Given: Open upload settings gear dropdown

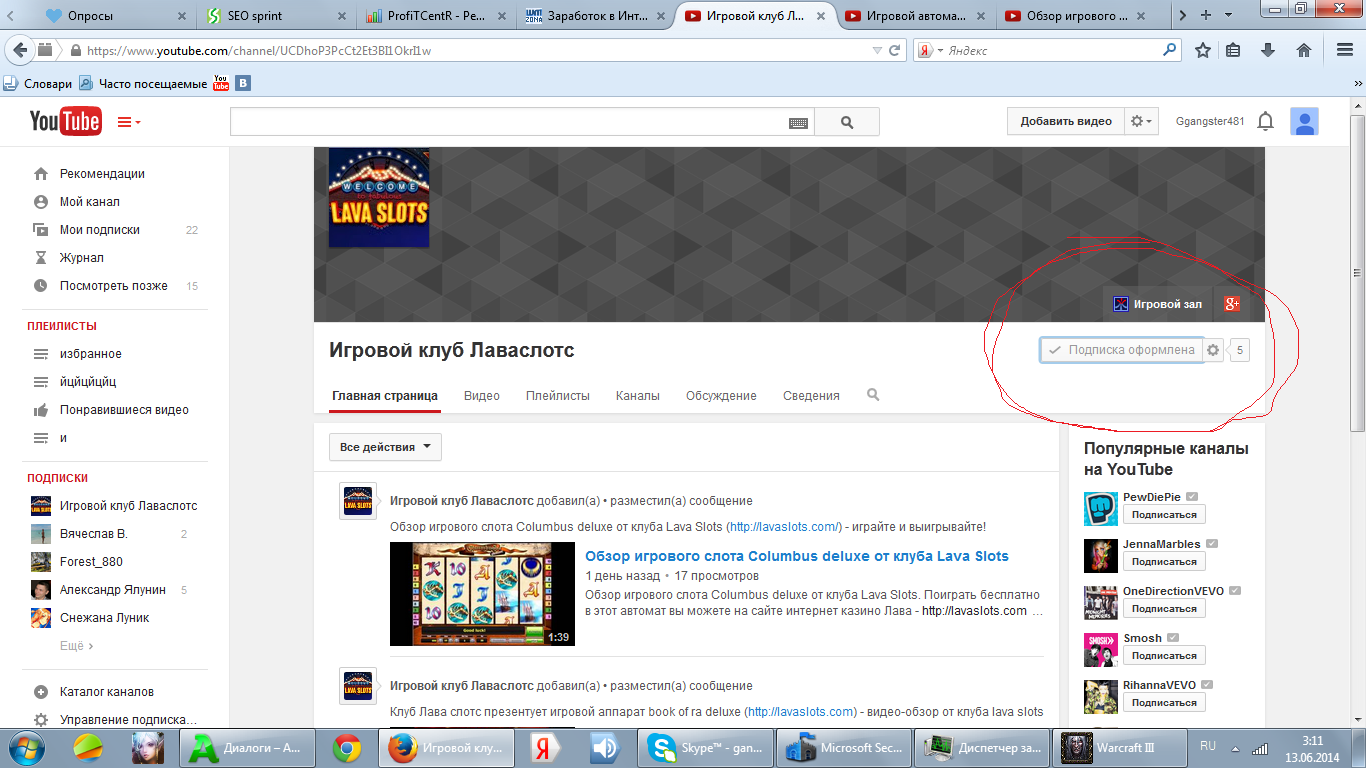Looking at the screenshot, I should pyautogui.click(x=1141, y=121).
